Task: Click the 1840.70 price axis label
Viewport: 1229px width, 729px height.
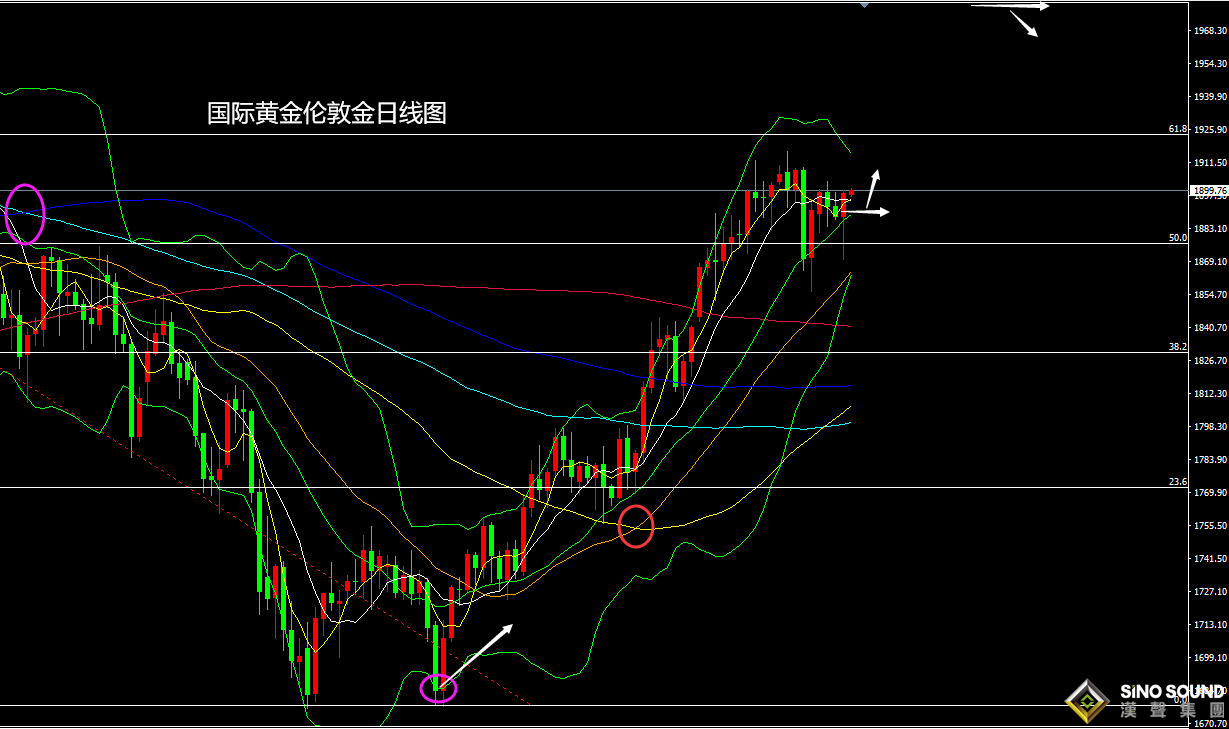Action: (1210, 328)
